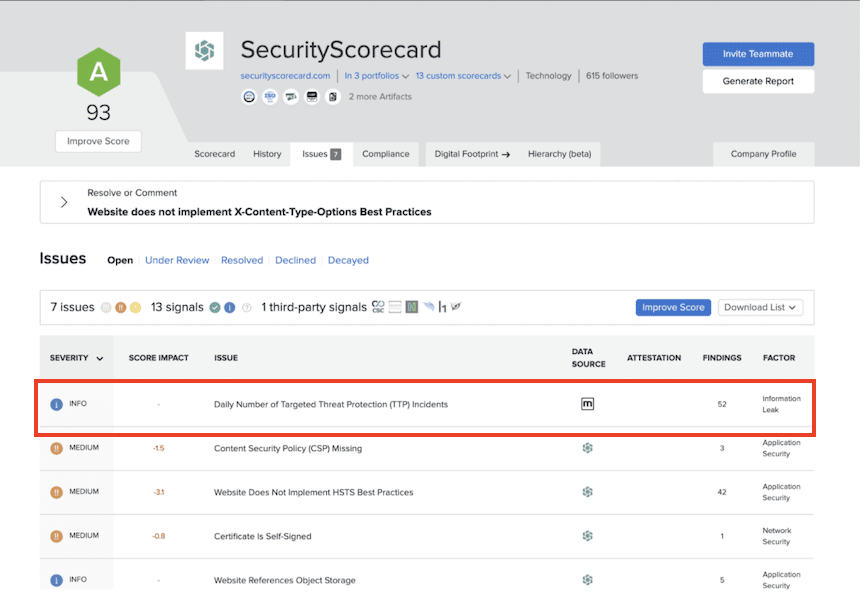The height and width of the screenshot is (613, 864).
Task: Click the green hexagonal A score badge
Action: 97,73
